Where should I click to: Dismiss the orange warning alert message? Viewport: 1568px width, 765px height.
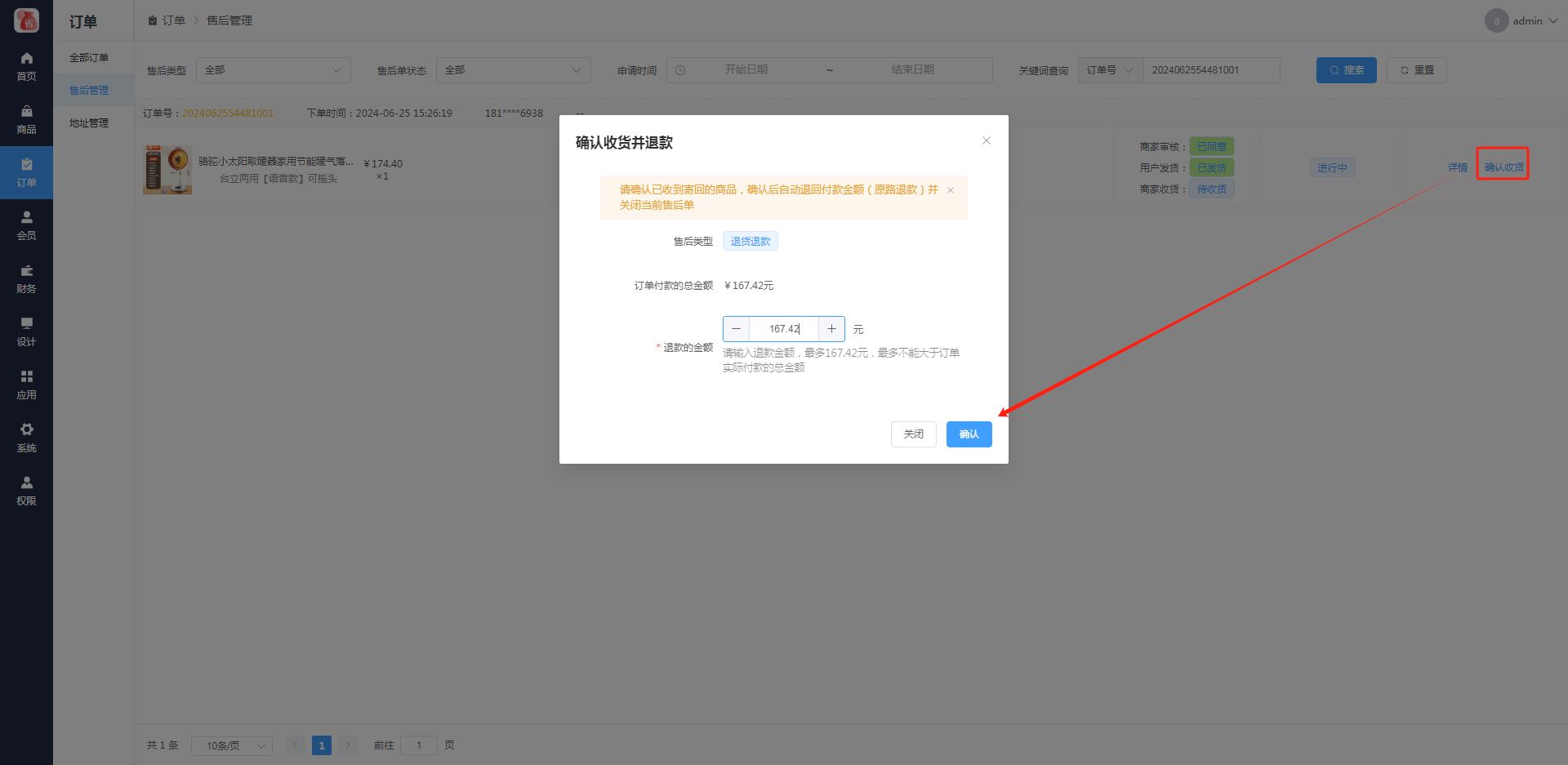(951, 190)
